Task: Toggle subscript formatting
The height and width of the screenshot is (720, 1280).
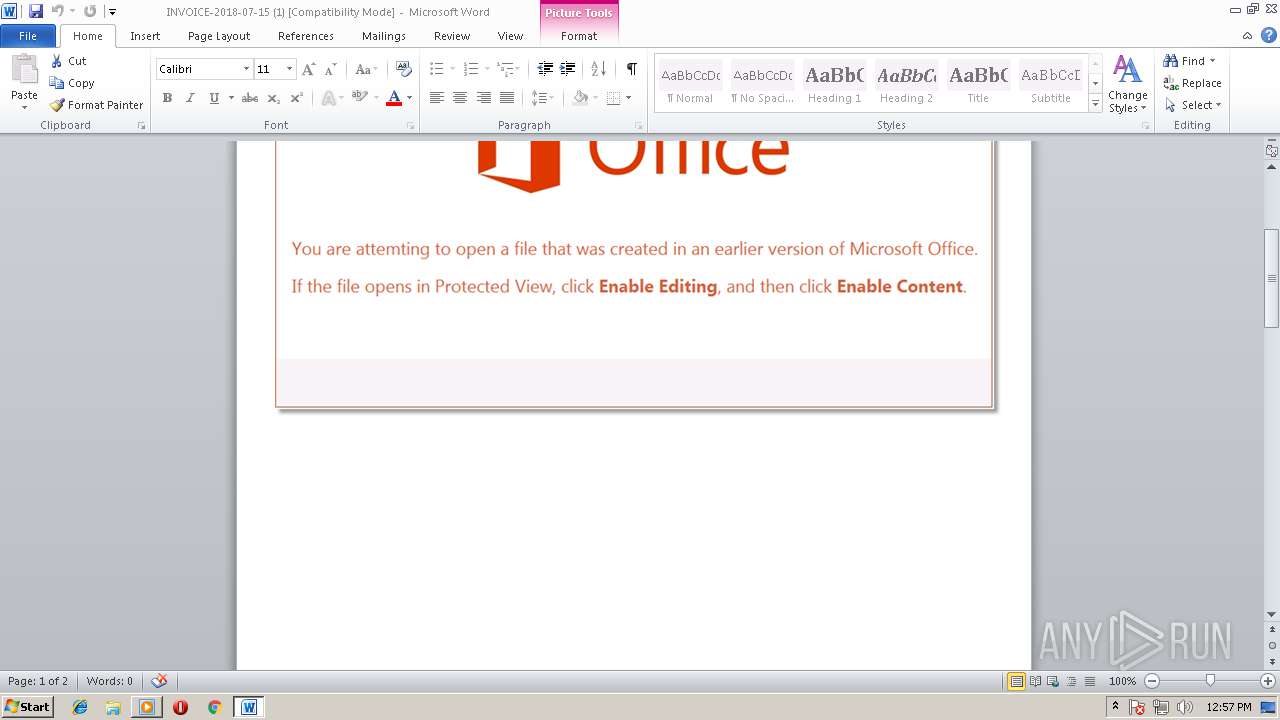Action: coord(274,98)
